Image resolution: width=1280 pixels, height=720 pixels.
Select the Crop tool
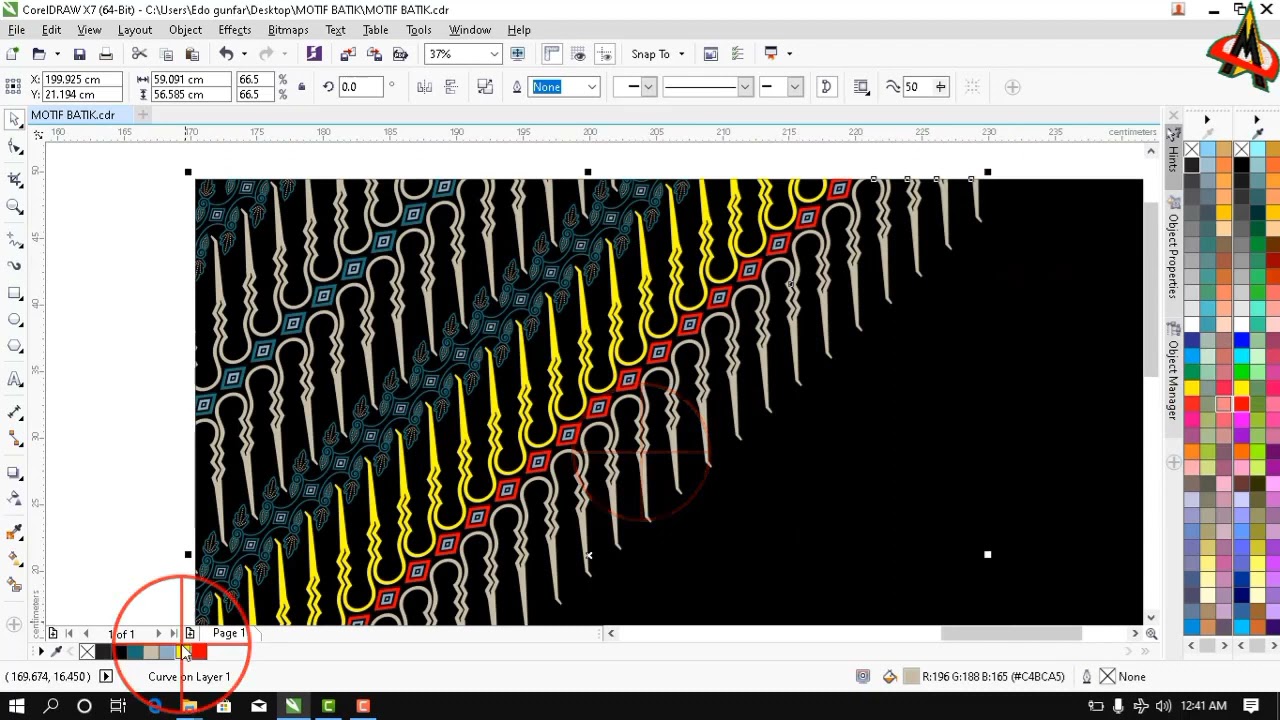[x=14, y=179]
